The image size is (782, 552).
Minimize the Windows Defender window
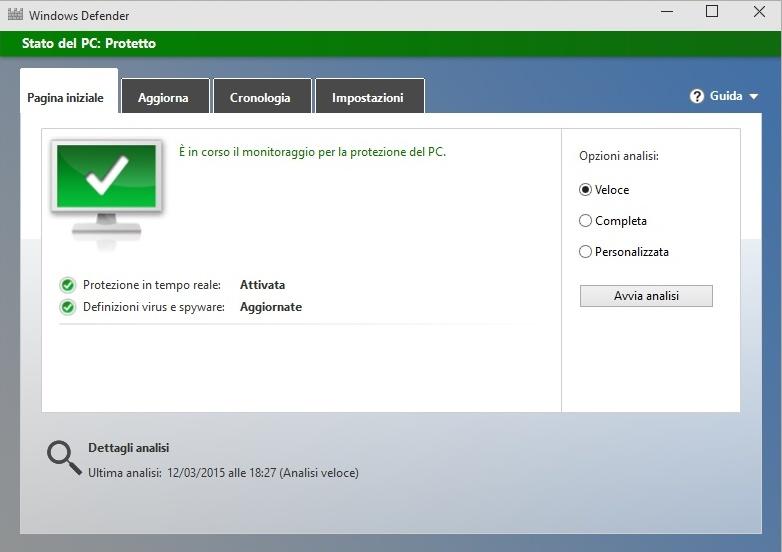(x=667, y=11)
